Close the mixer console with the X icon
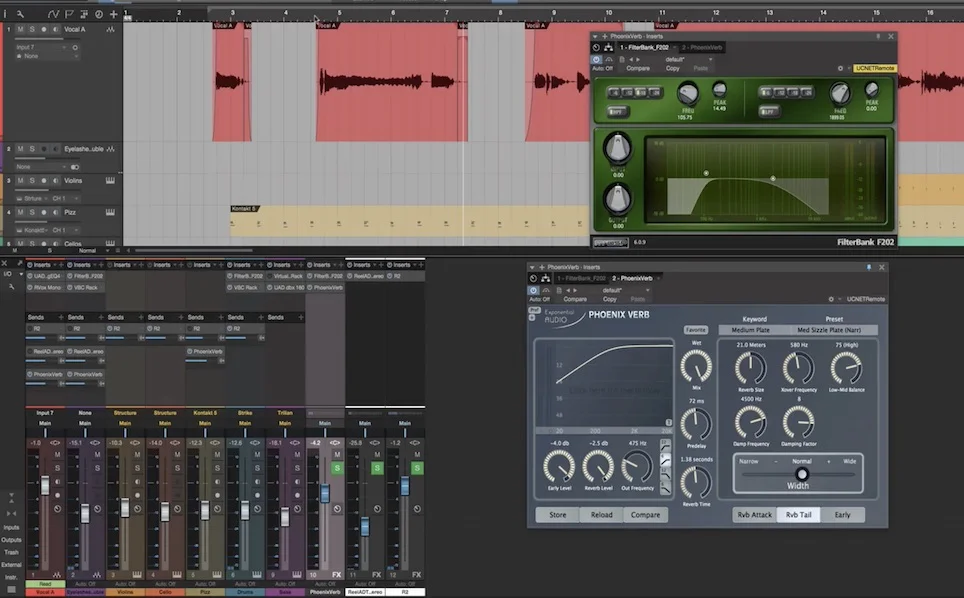 coord(4,263)
